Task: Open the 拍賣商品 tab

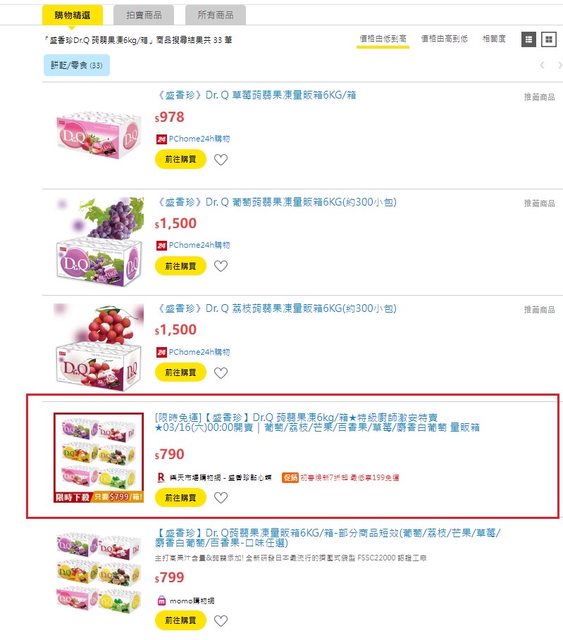Action: [x=144, y=15]
